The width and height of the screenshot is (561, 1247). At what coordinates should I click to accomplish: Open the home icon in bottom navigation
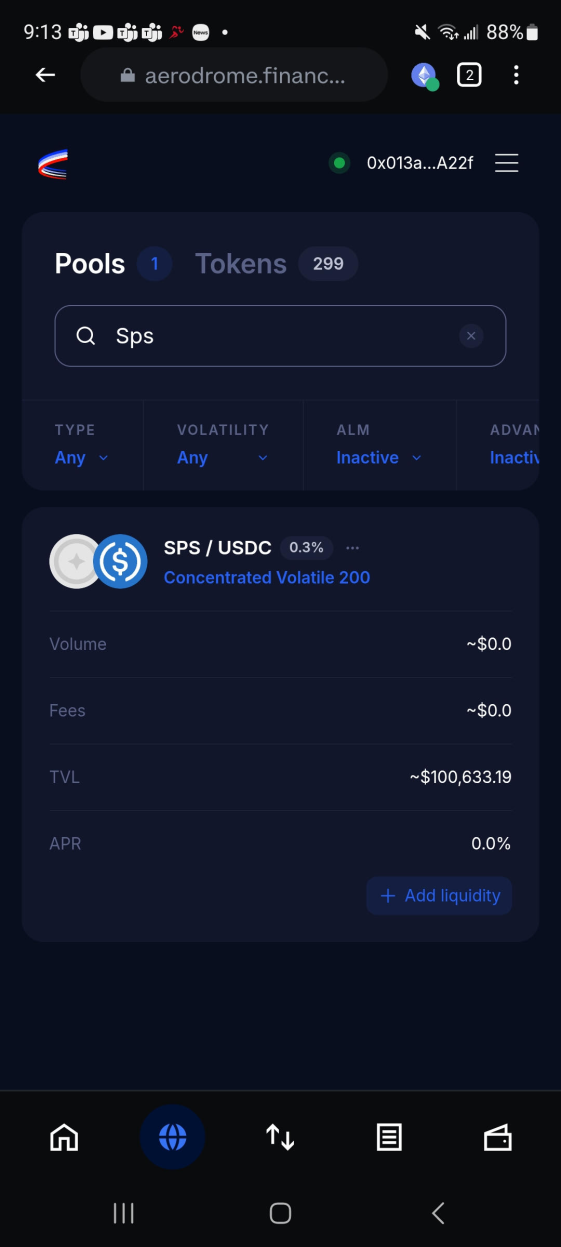tap(64, 1137)
